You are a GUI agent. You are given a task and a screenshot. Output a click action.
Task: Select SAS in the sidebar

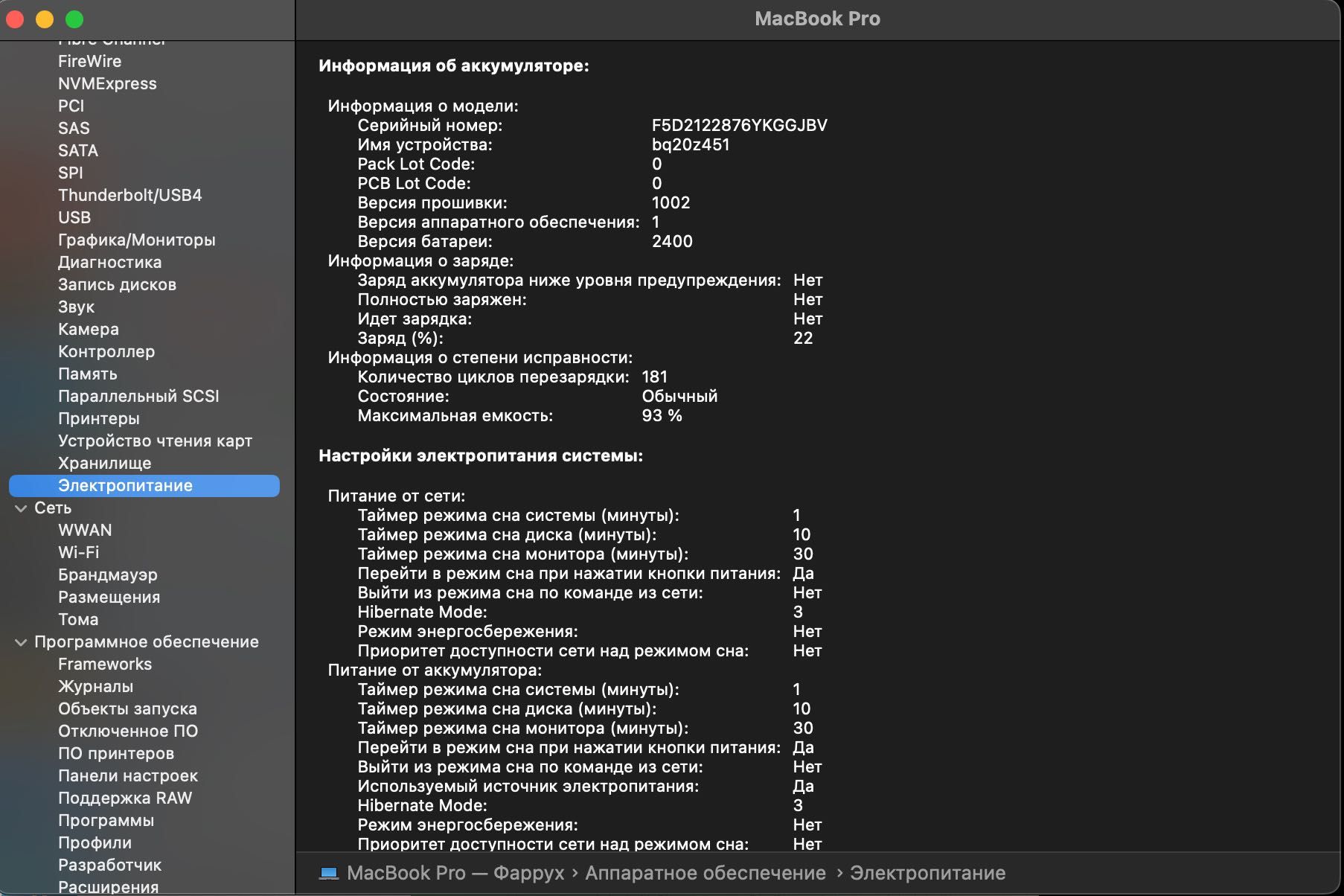pos(74,128)
